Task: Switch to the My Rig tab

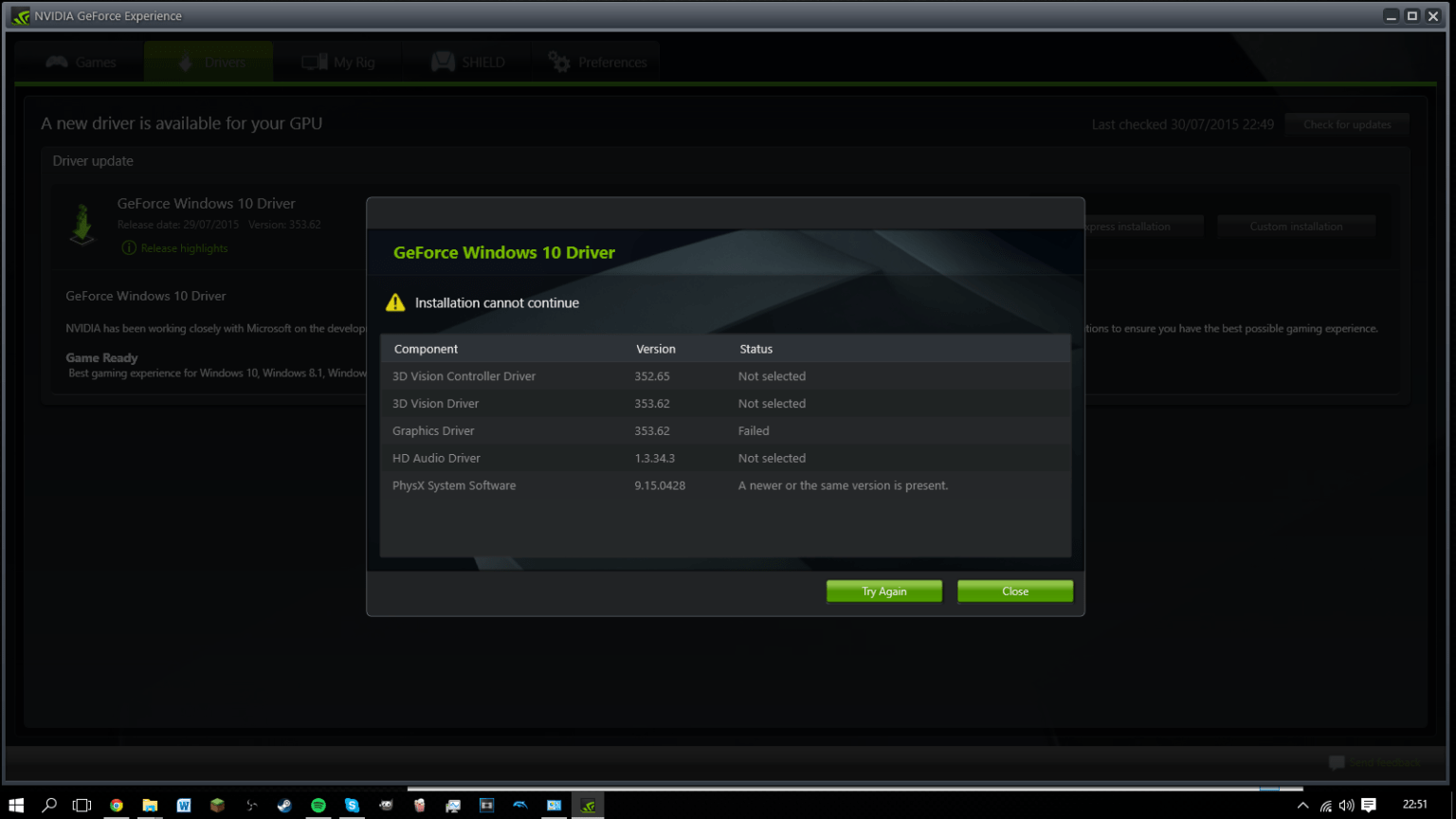Action: point(337,61)
